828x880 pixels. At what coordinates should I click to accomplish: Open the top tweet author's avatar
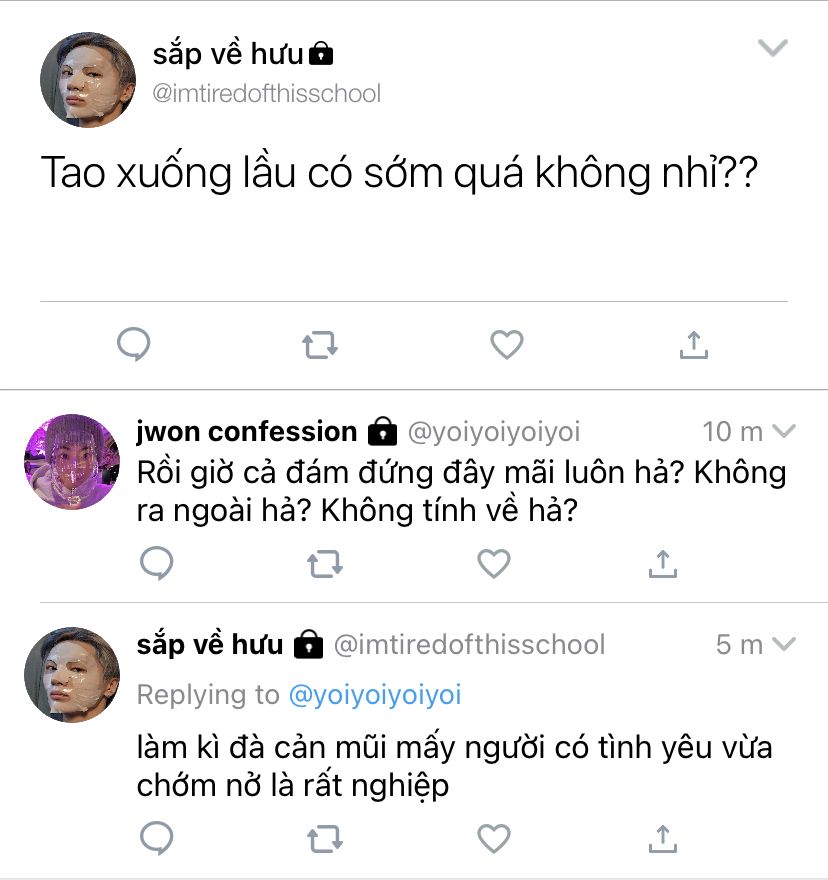click(88, 80)
